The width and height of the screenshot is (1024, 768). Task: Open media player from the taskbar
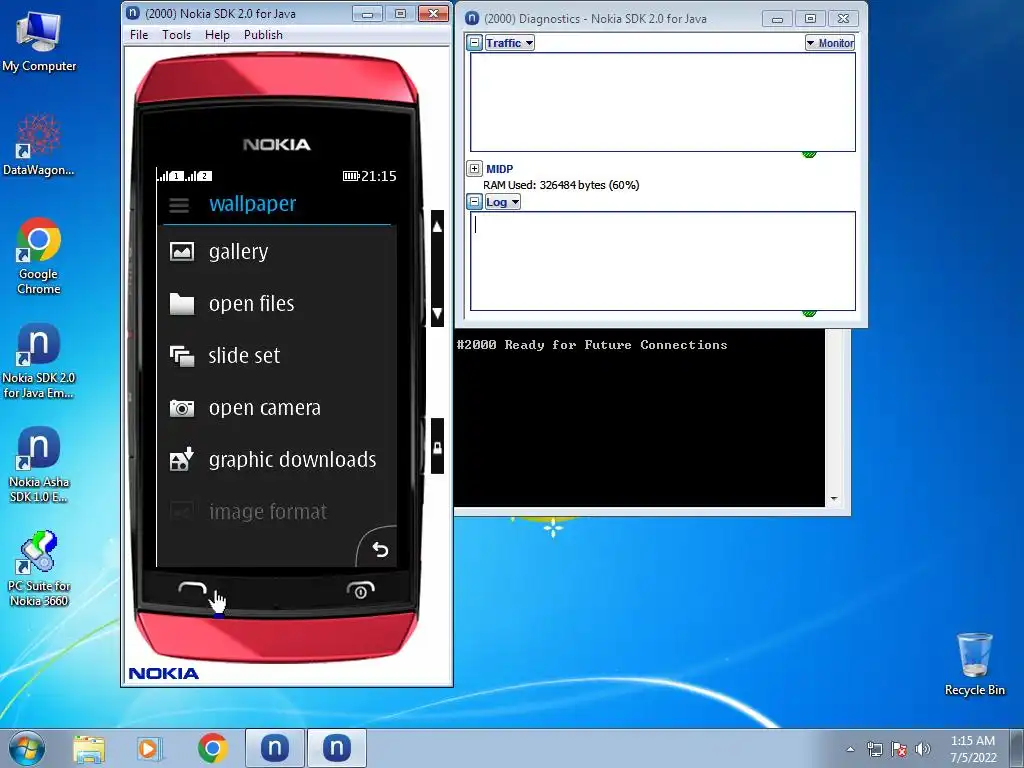click(x=150, y=749)
